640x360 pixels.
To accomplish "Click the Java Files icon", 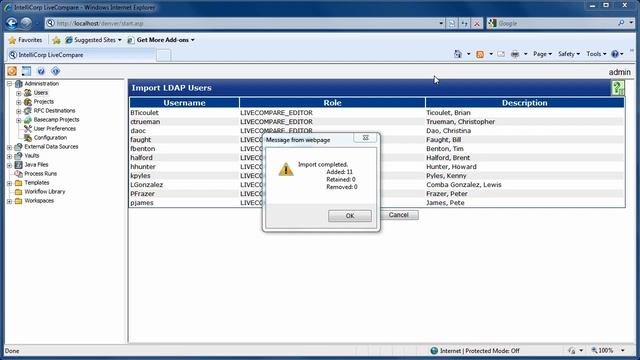I will [x=18, y=164].
